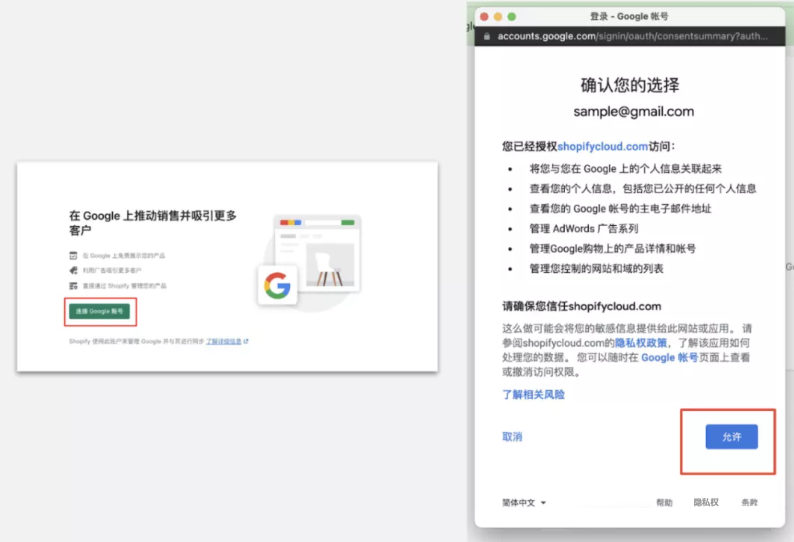Viewport: 794px width, 542px height.
Task: Open the 简体中文 language dropdown
Action: coord(524,502)
